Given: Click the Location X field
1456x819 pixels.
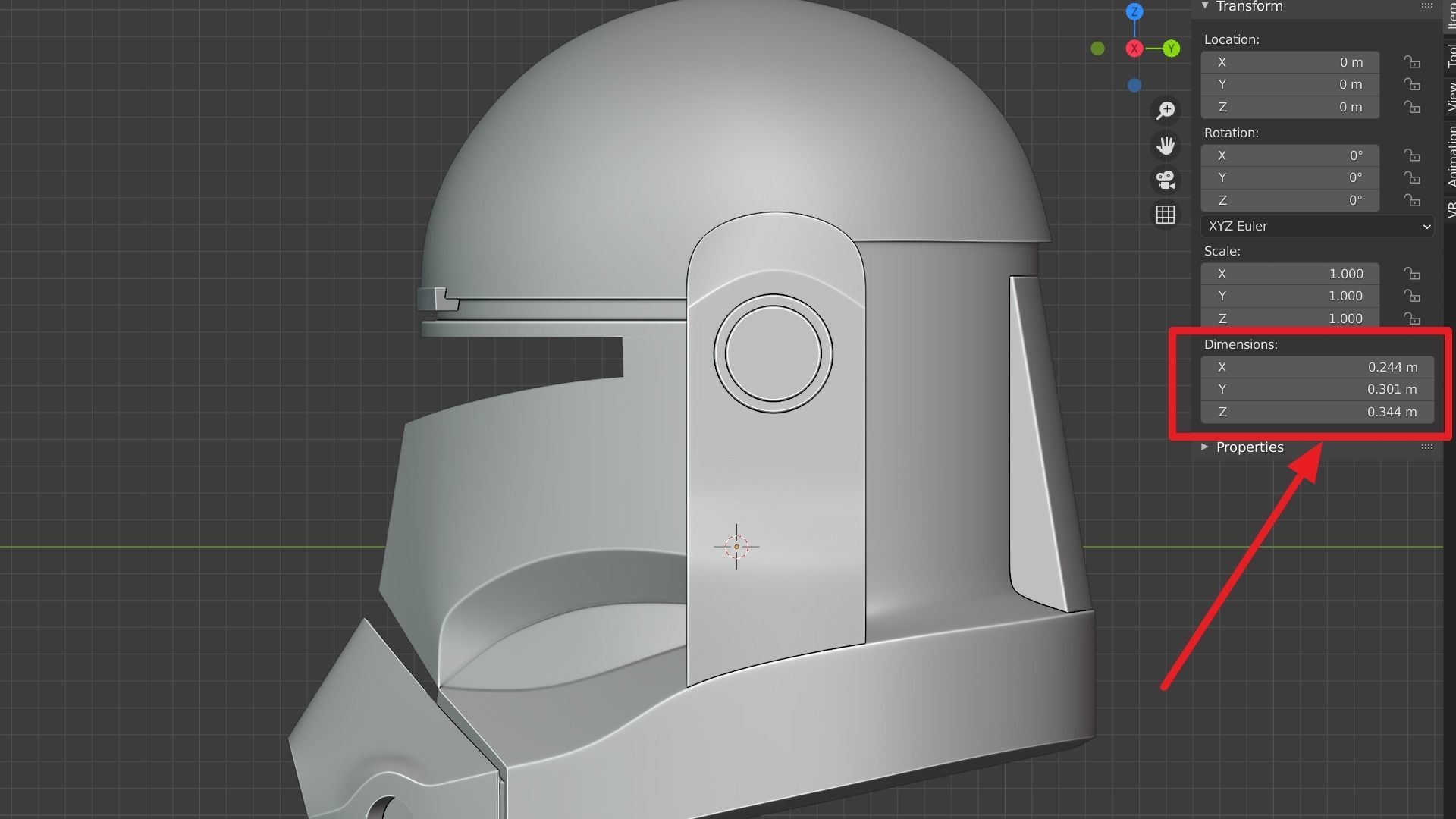Looking at the screenshot, I should tap(1290, 62).
